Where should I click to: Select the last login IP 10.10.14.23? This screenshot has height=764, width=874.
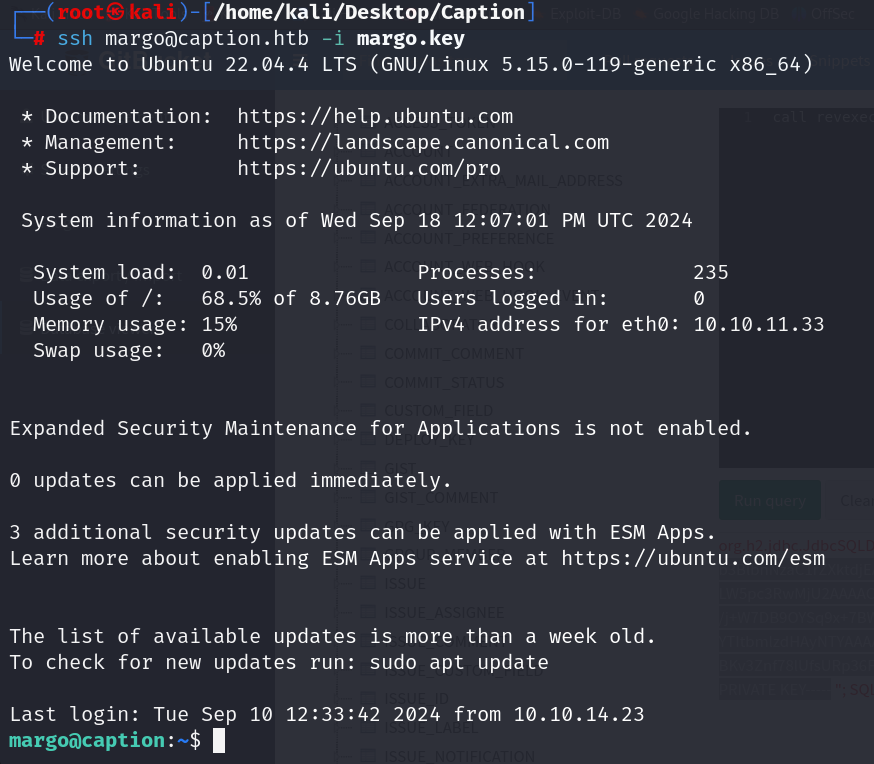tap(579, 714)
